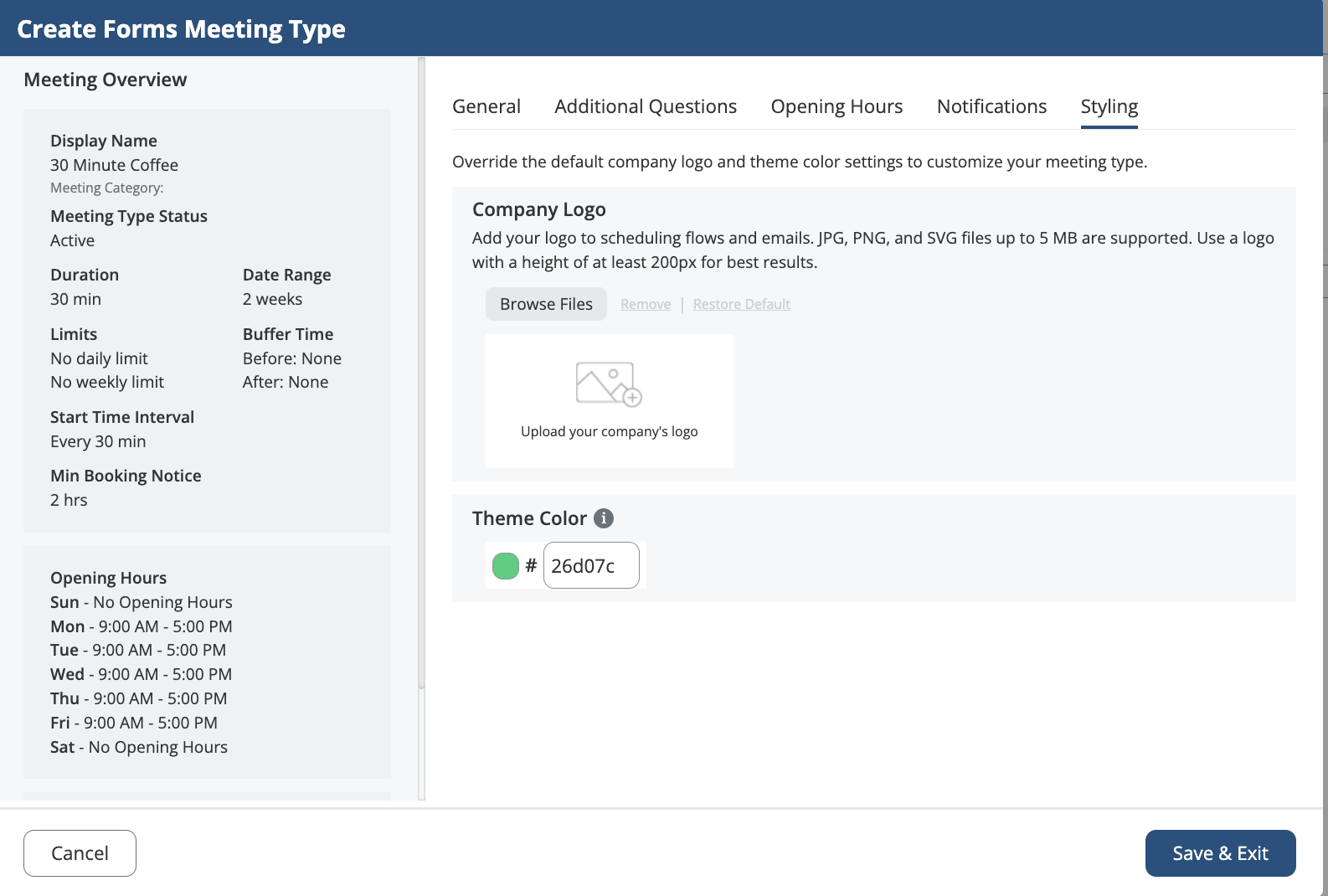Go to the Opening Hours tab
The height and width of the screenshot is (896, 1328).
pyautogui.click(x=836, y=106)
